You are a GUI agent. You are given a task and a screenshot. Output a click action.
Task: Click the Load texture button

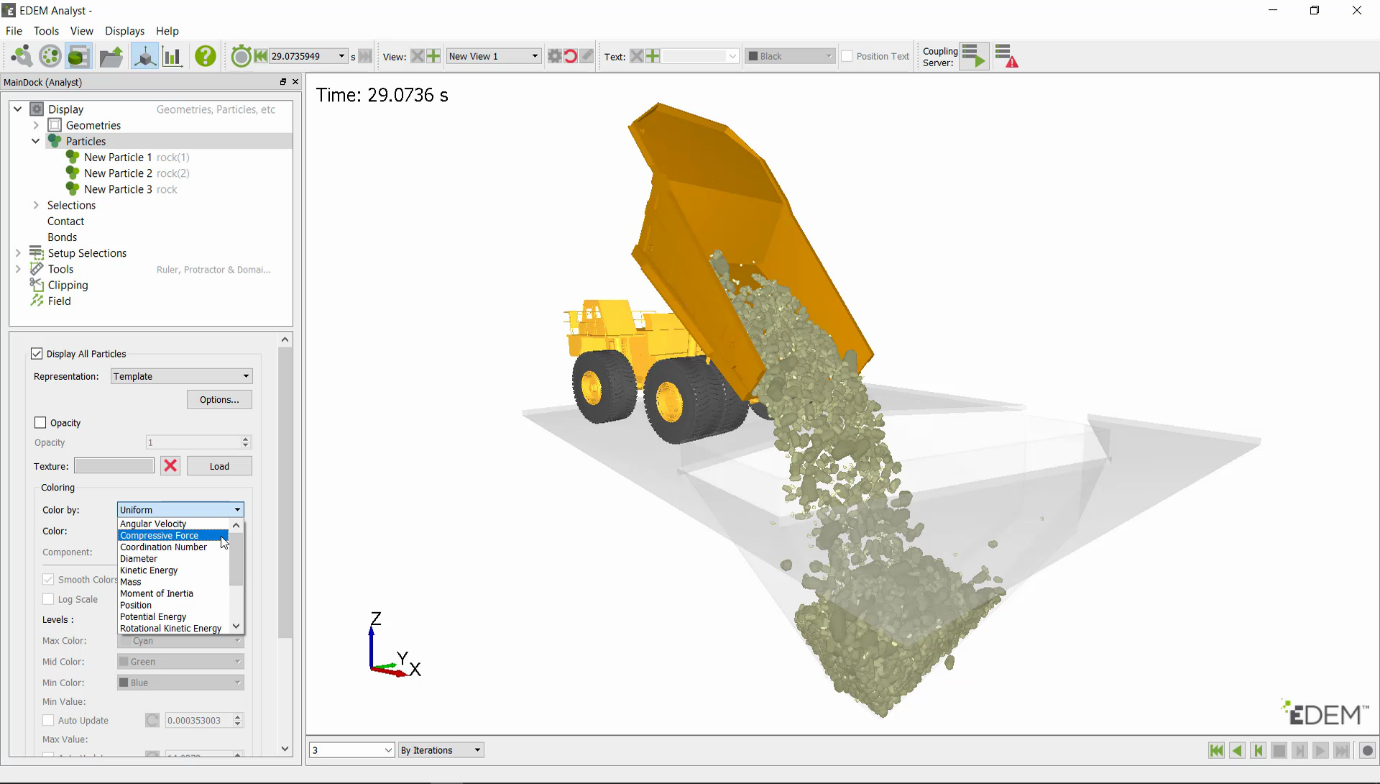point(219,466)
